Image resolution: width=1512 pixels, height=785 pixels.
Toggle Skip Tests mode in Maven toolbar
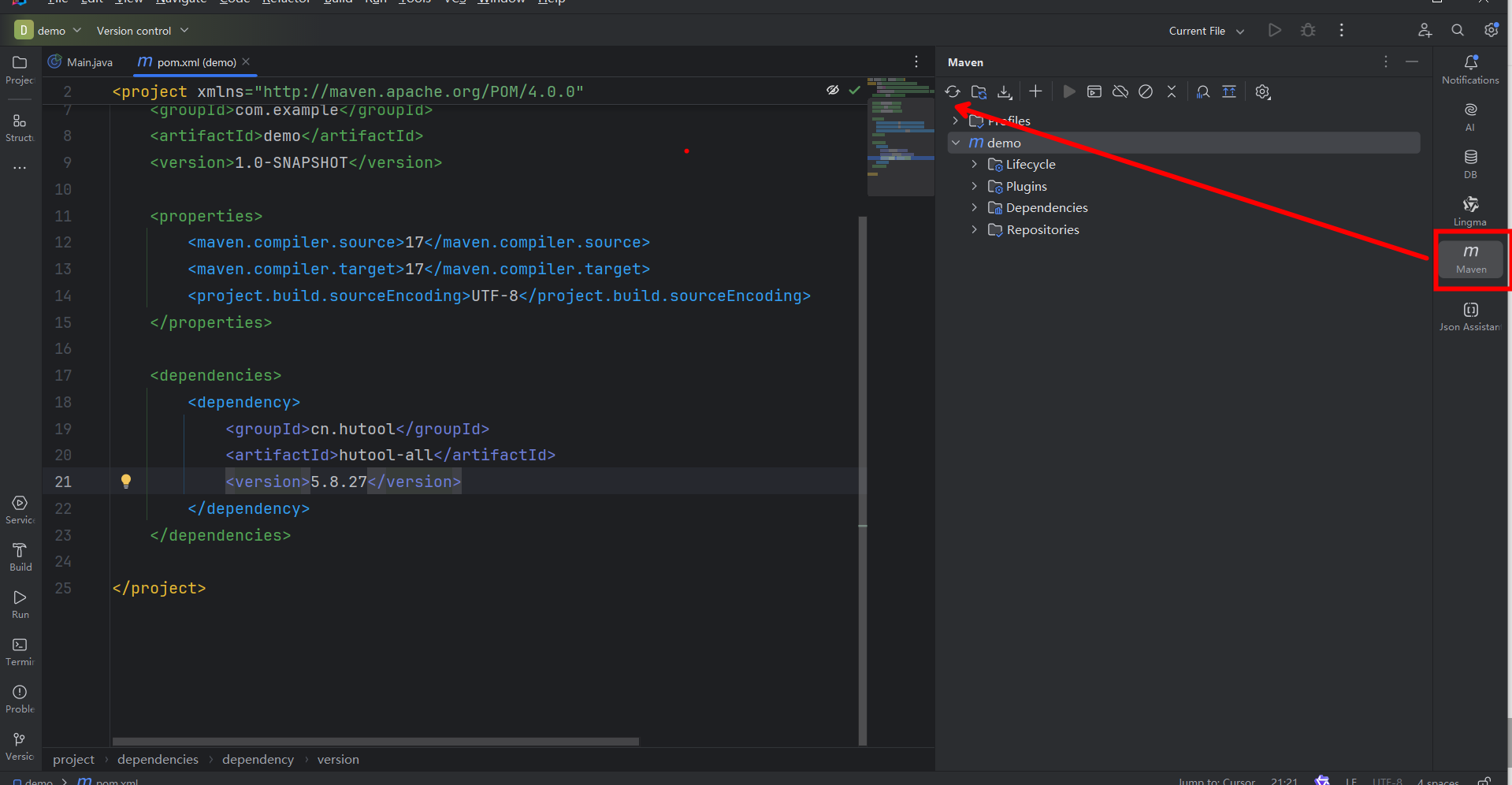pos(1146,92)
